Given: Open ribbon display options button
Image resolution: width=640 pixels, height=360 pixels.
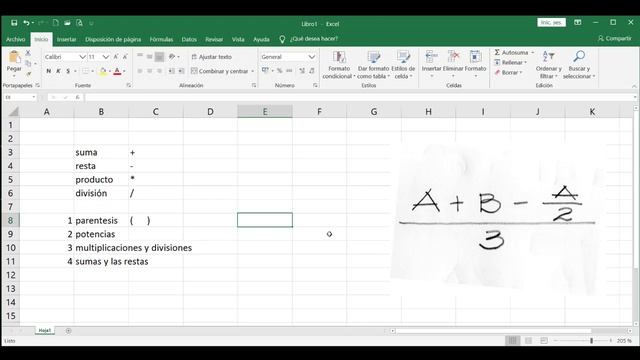Looking at the screenshot, I should pyautogui.click(x=578, y=22).
